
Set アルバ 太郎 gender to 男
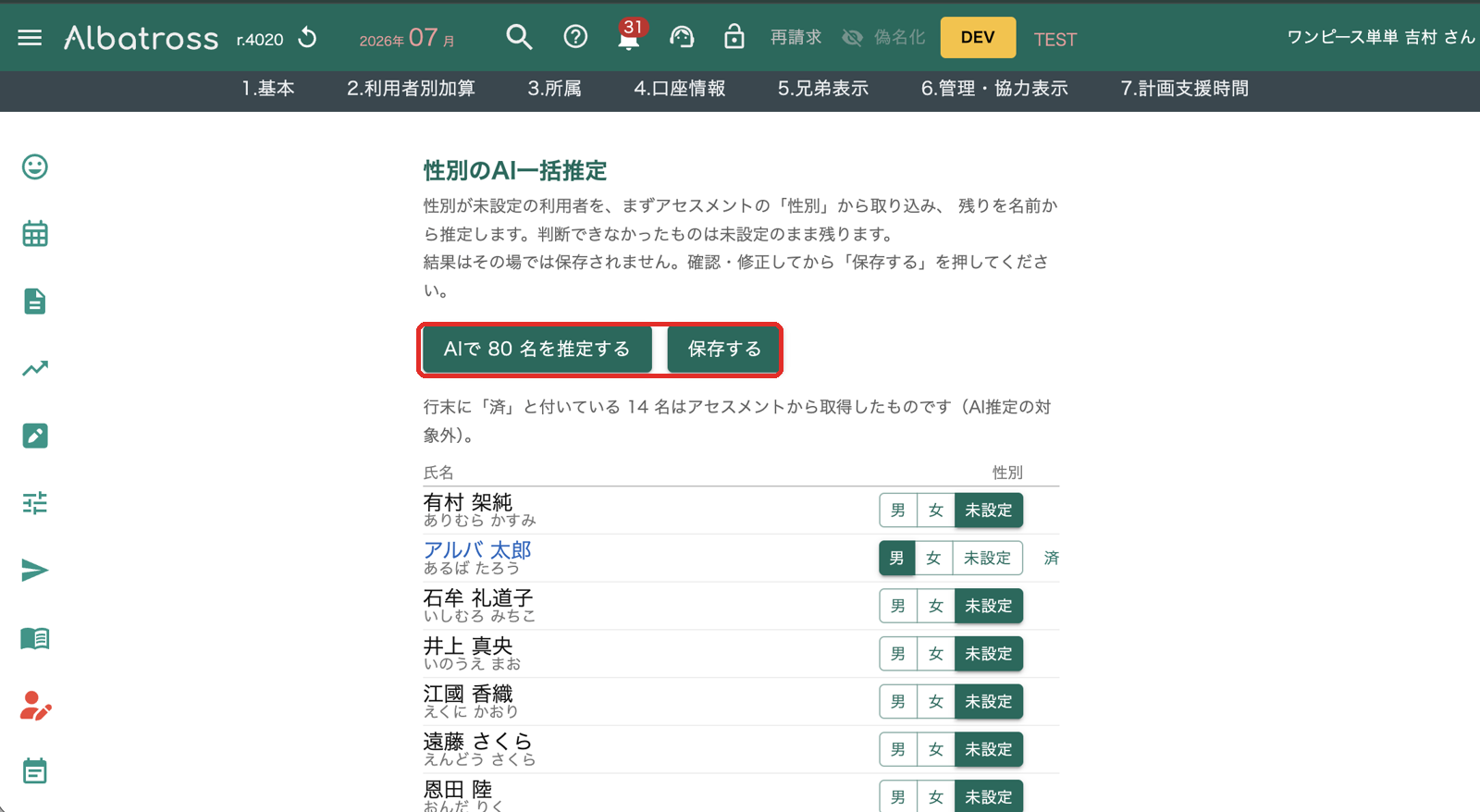tap(897, 559)
